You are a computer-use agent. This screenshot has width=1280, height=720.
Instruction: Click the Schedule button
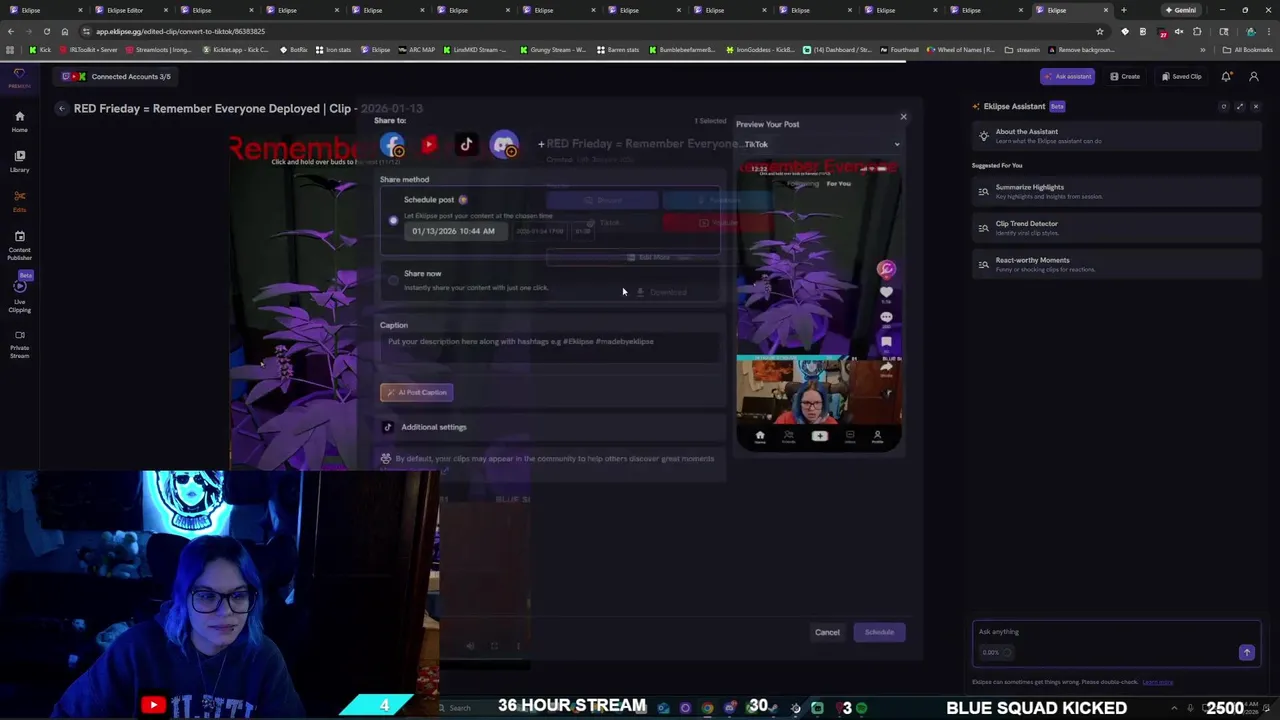(879, 632)
